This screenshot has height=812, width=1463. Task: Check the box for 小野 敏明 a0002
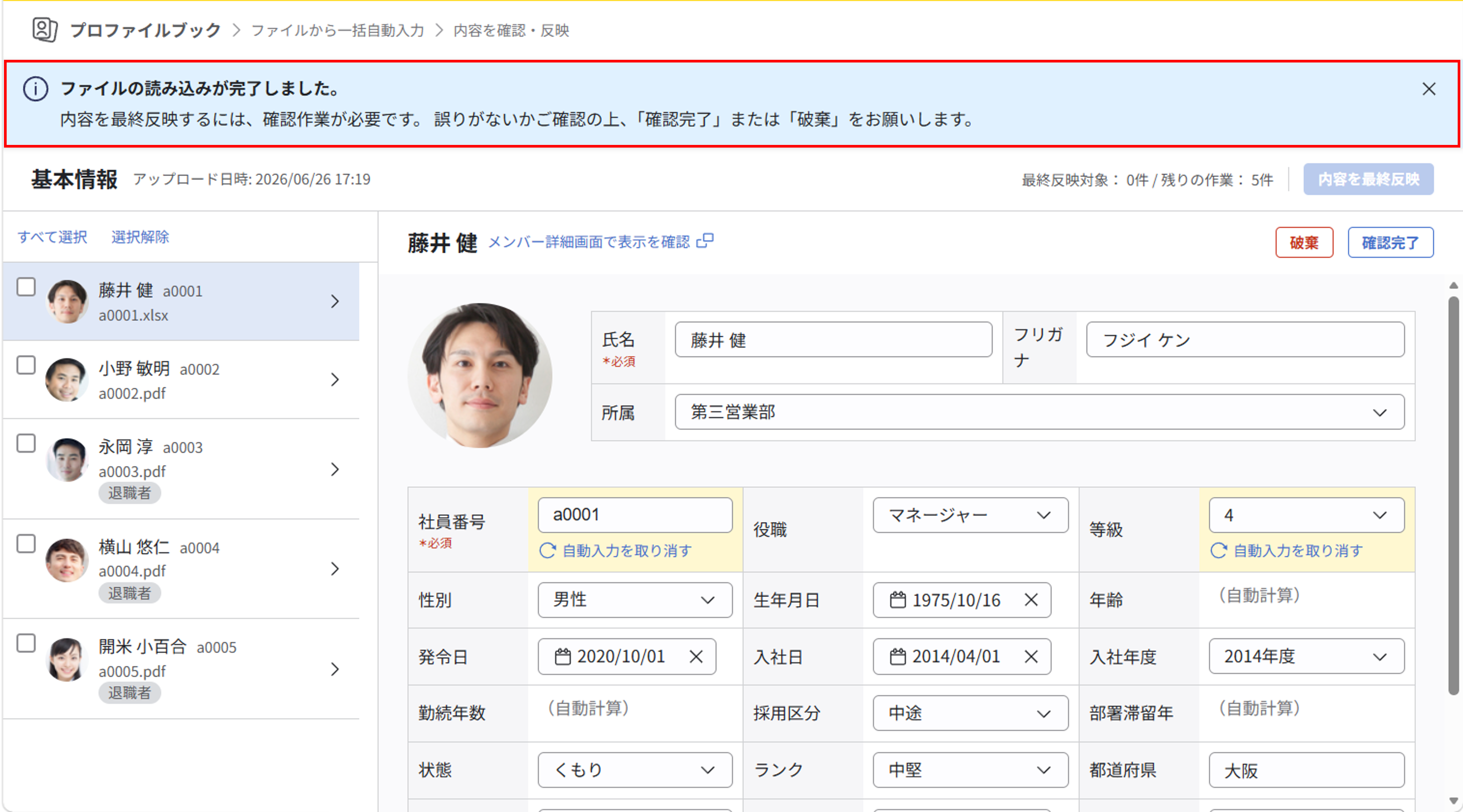tap(26, 365)
